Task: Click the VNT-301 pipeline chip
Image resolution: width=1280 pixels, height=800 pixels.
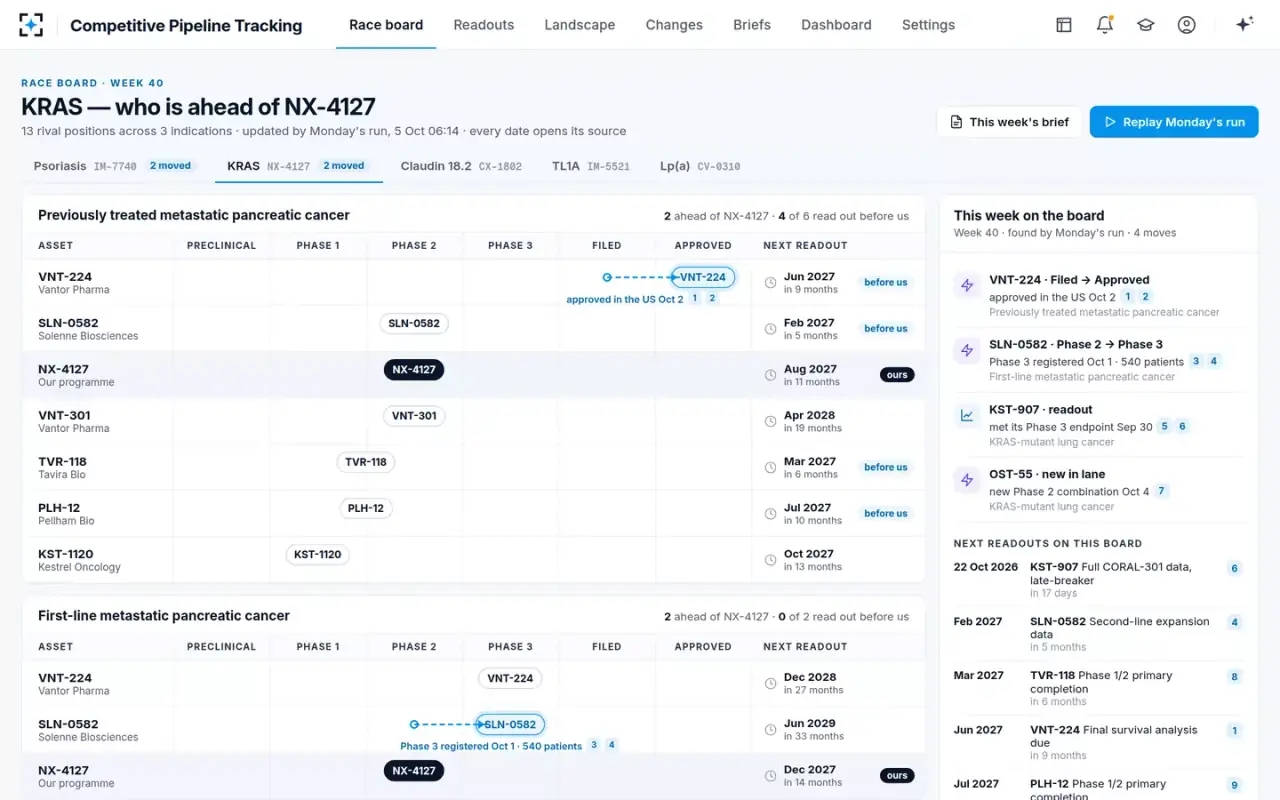Action: coord(414,416)
